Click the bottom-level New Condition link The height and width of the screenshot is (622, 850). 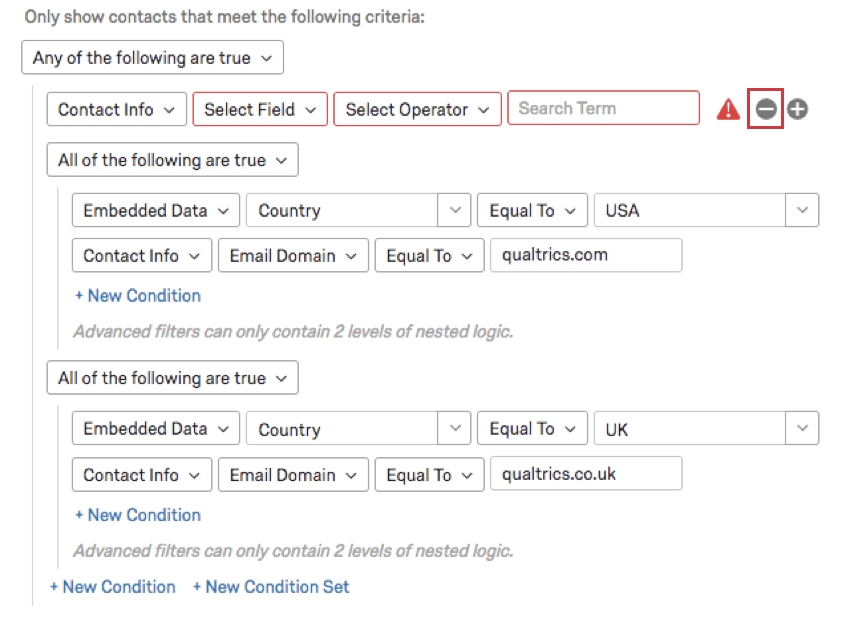pyautogui.click(x=112, y=587)
